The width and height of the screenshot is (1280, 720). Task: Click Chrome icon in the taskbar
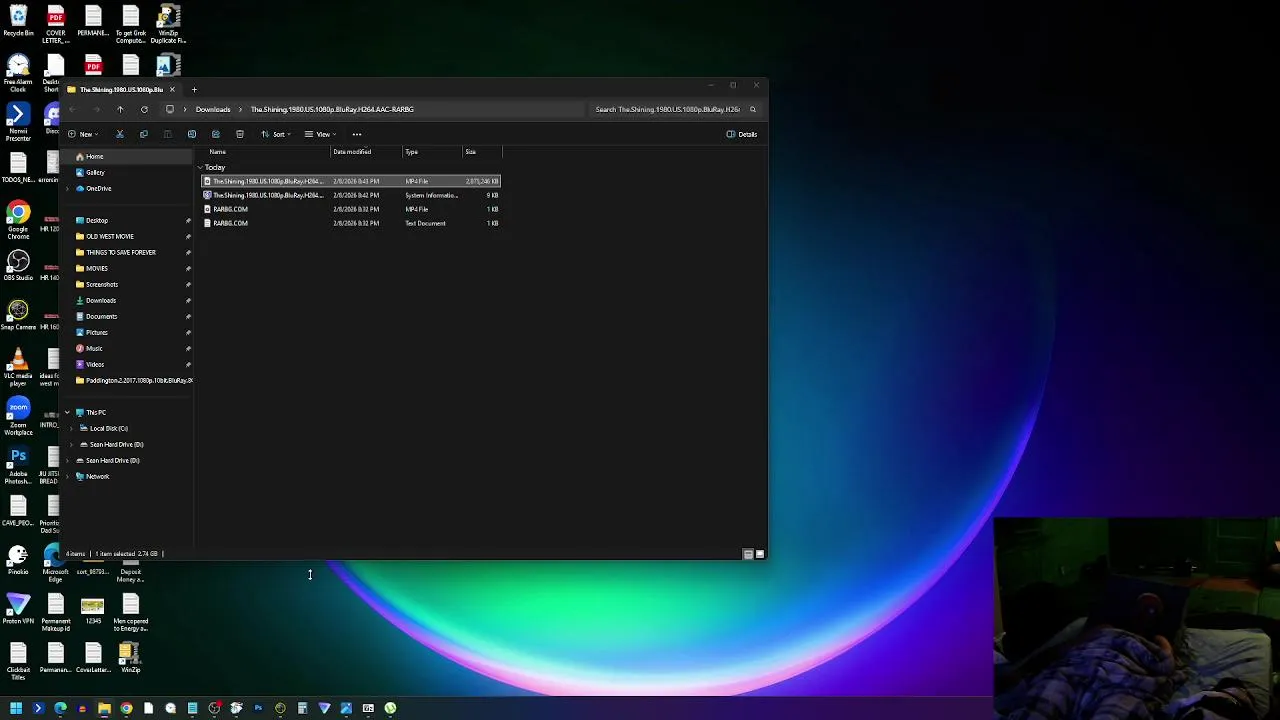(126, 708)
